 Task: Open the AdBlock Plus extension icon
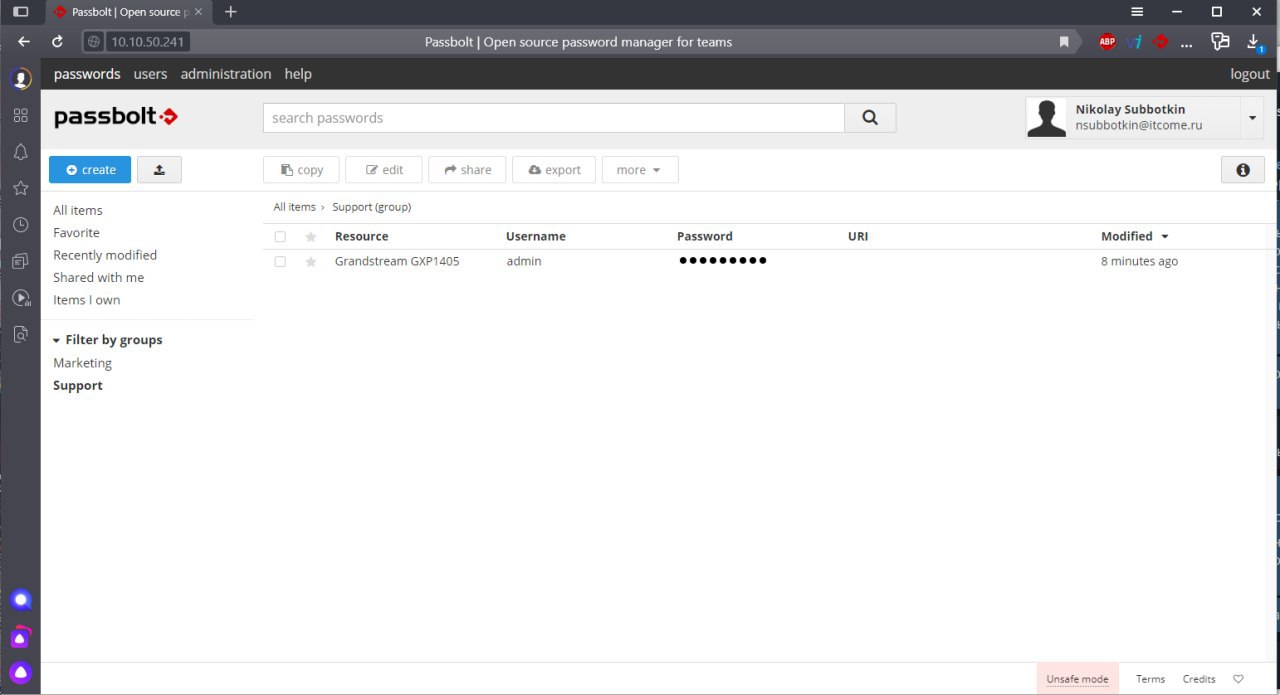click(1107, 42)
